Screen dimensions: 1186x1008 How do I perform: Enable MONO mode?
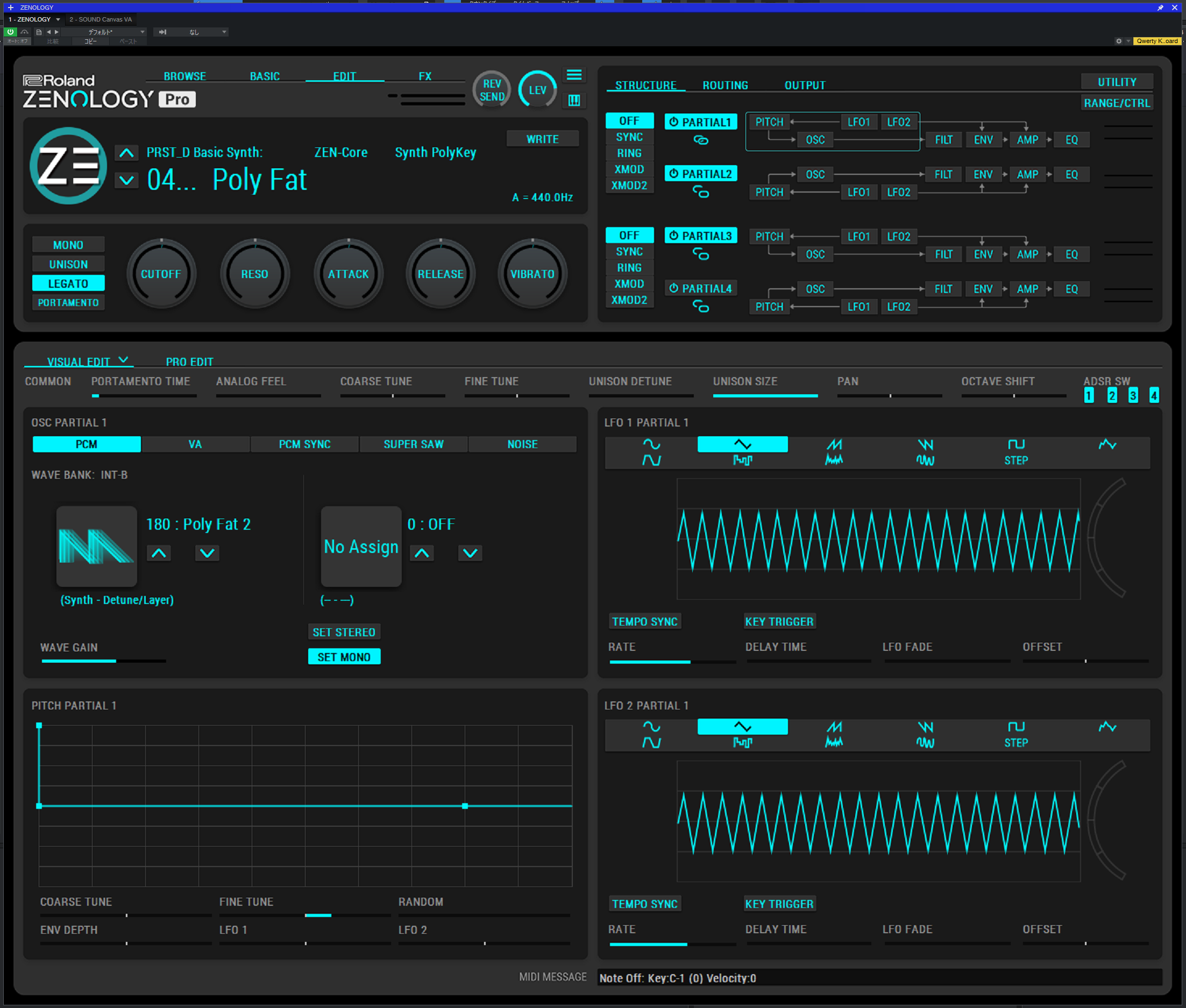(68, 245)
